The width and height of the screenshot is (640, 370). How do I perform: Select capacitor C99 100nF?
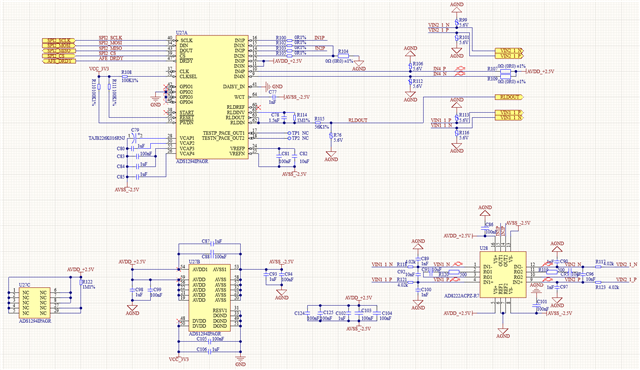(150, 289)
